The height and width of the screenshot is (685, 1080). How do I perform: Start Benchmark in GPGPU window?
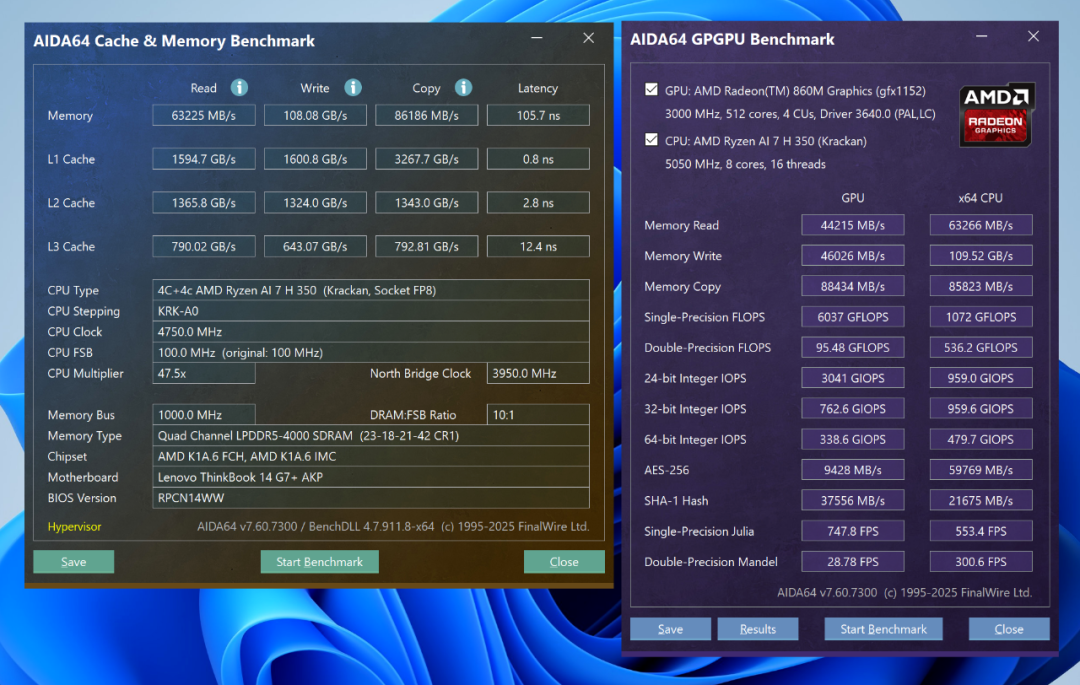[884, 629]
